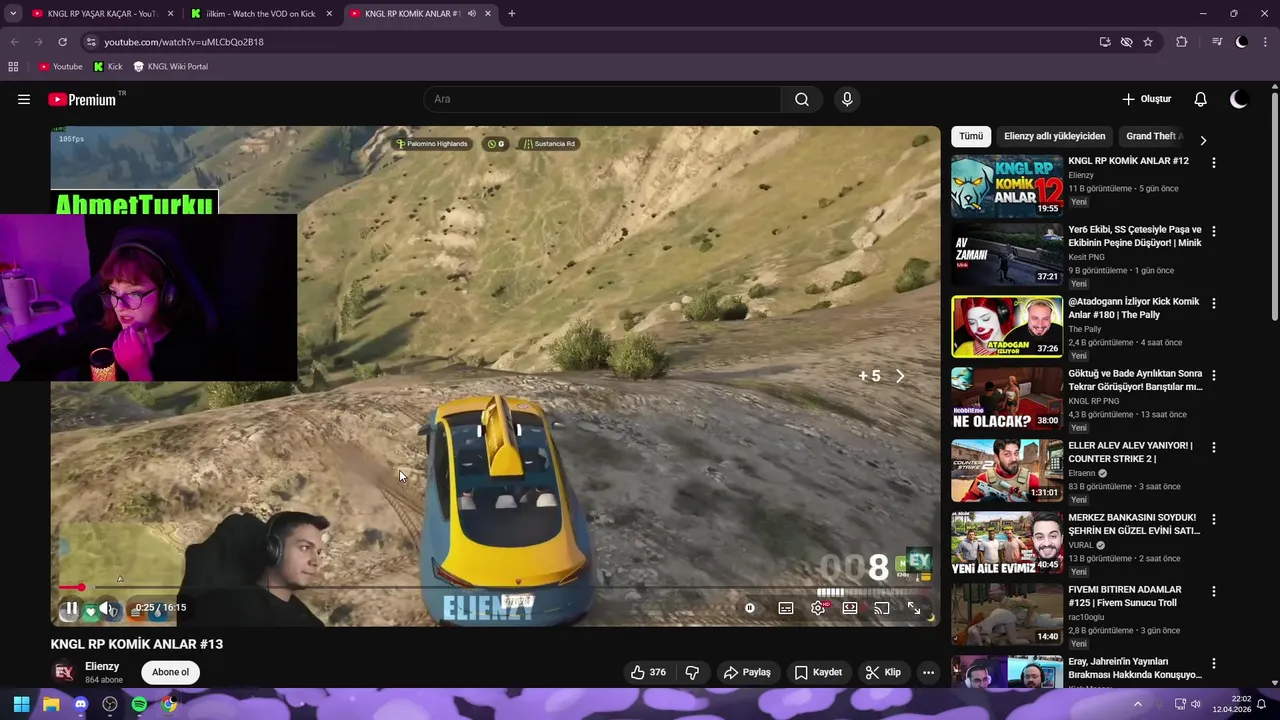The image size is (1280, 720).
Task: Switch to theater mode view
Action: (x=850, y=608)
